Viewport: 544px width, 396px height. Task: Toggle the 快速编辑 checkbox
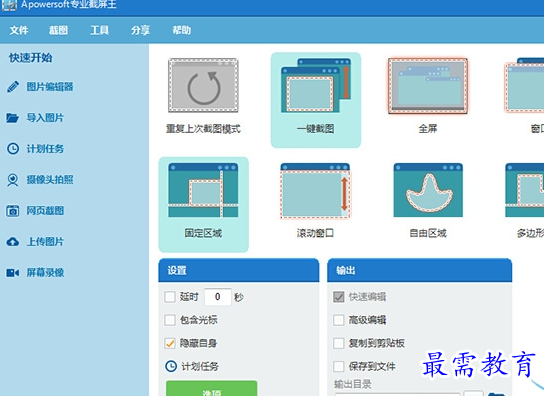pyautogui.click(x=339, y=297)
